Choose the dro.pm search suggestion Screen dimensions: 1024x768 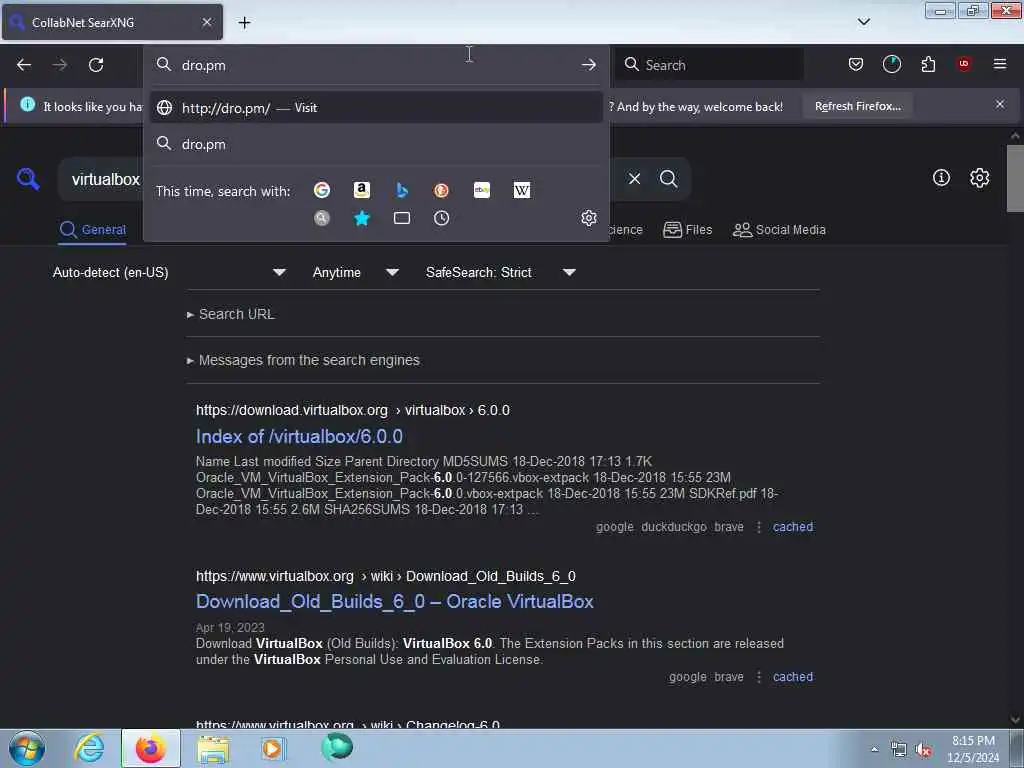click(x=376, y=144)
